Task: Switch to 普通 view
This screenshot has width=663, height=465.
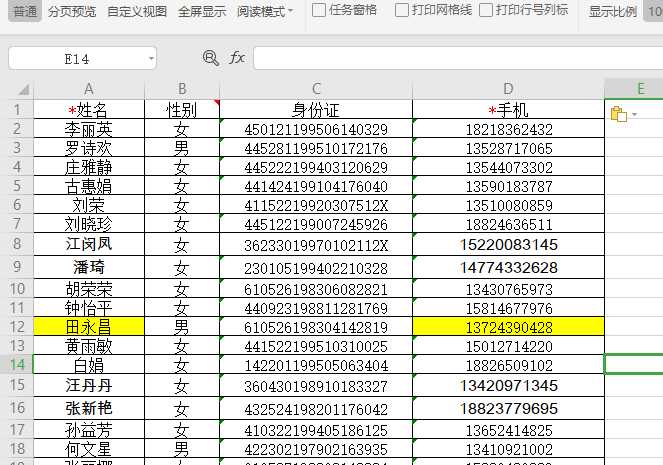Action: pyautogui.click(x=25, y=11)
